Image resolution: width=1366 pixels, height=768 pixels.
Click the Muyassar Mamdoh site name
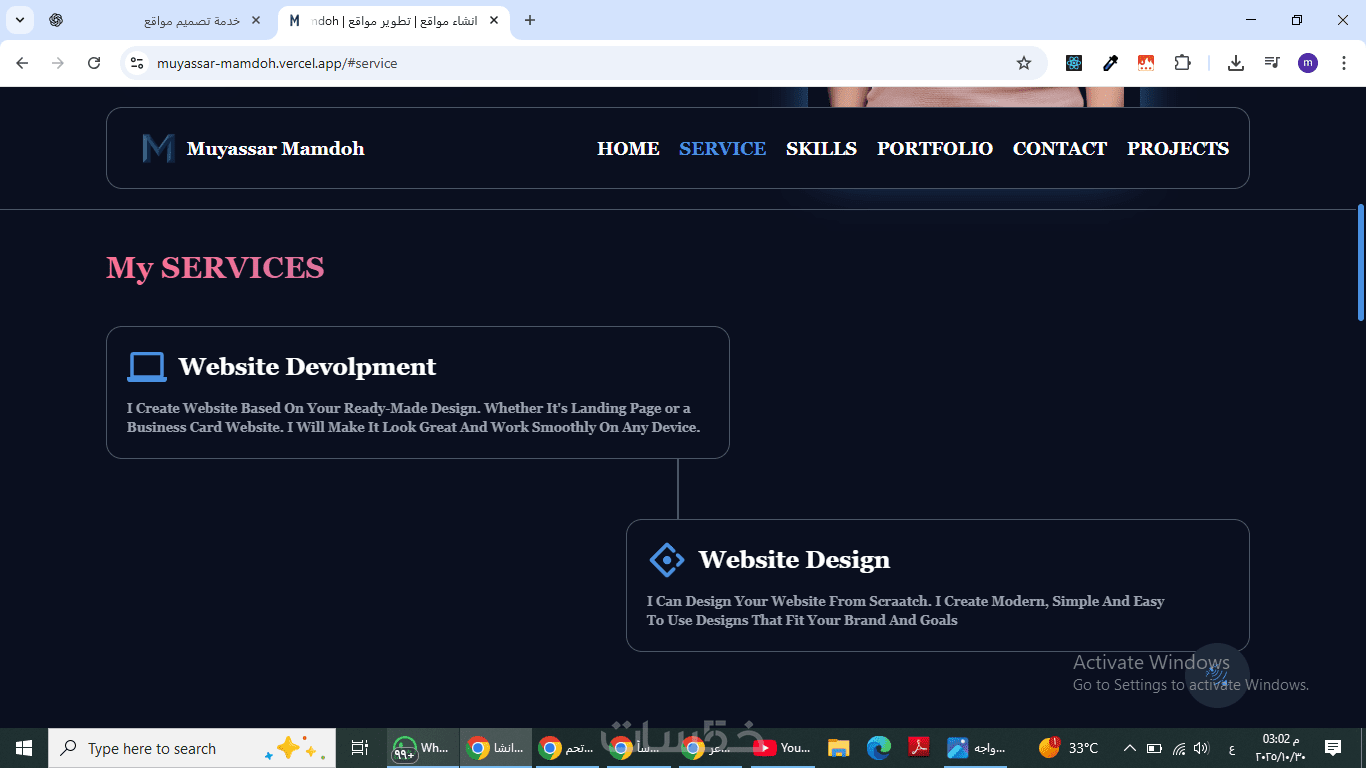(x=275, y=149)
